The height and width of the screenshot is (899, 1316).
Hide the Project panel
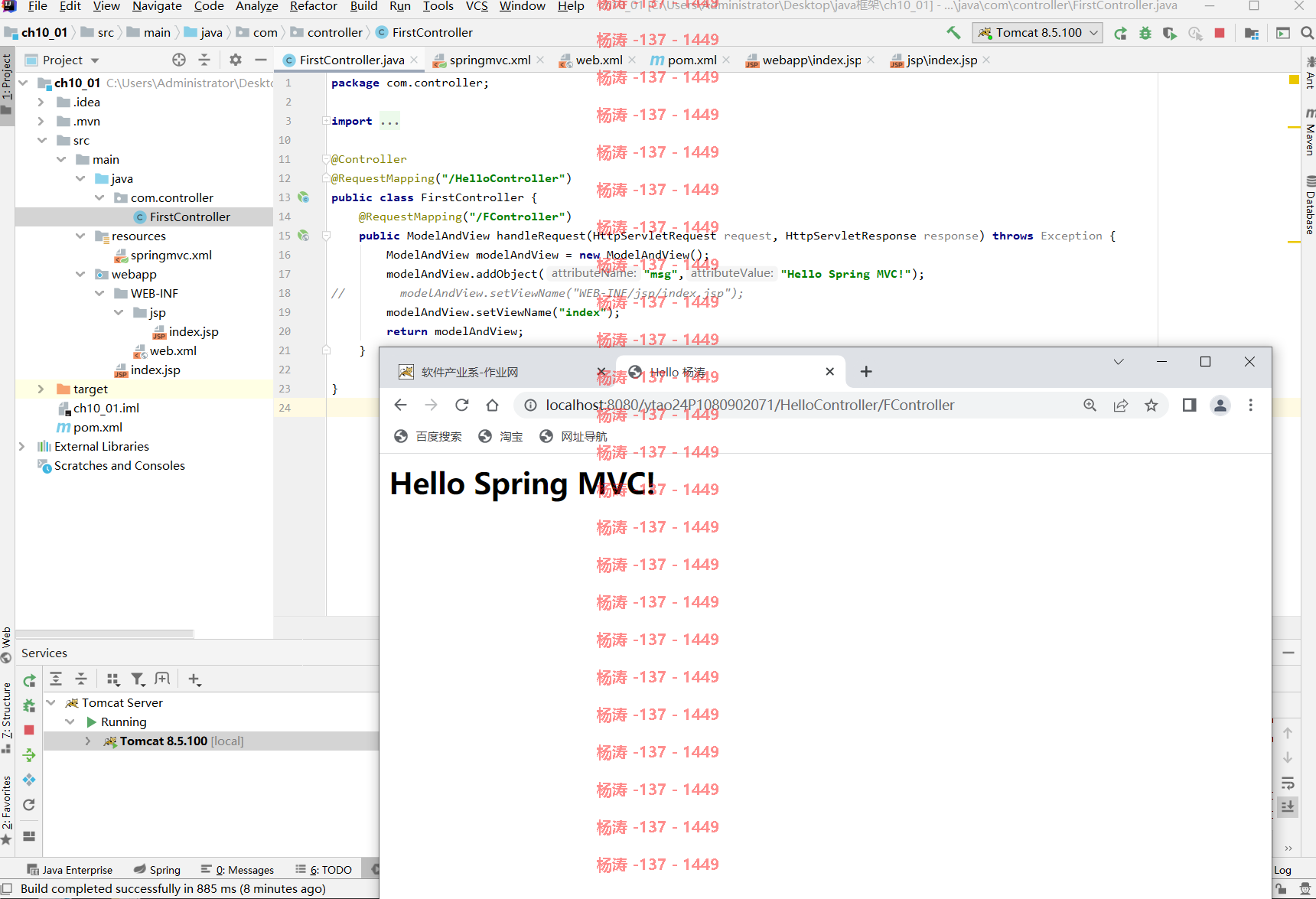261,60
